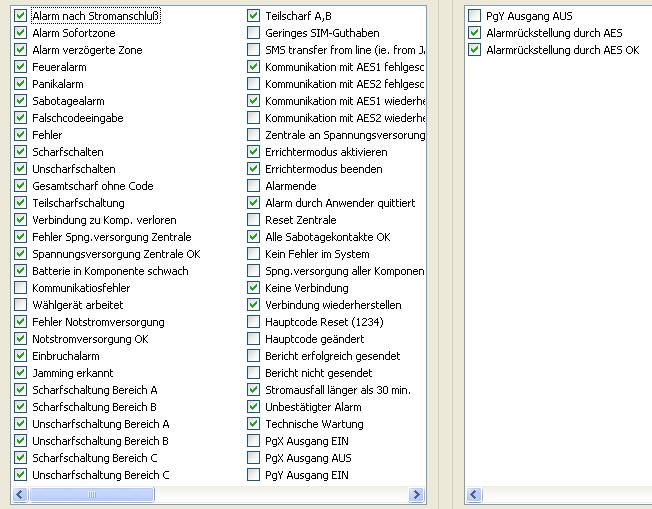
Task: Check the Alarmende option
Action: (254, 186)
